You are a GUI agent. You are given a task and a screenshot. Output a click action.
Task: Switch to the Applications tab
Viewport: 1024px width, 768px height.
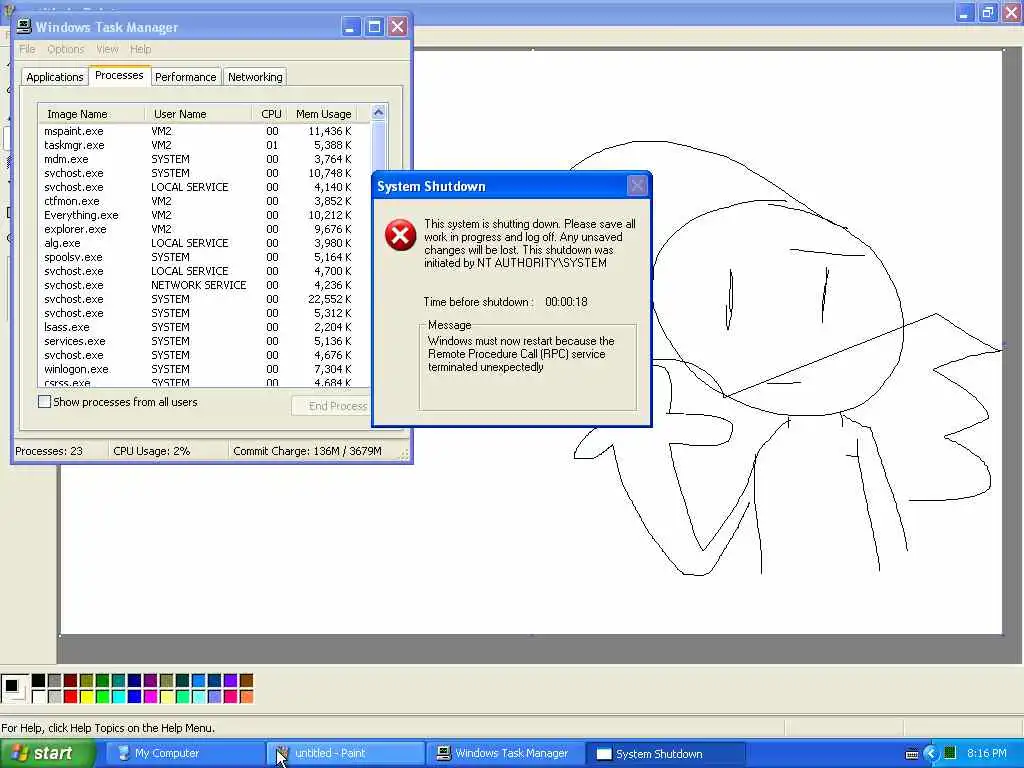pyautogui.click(x=55, y=77)
